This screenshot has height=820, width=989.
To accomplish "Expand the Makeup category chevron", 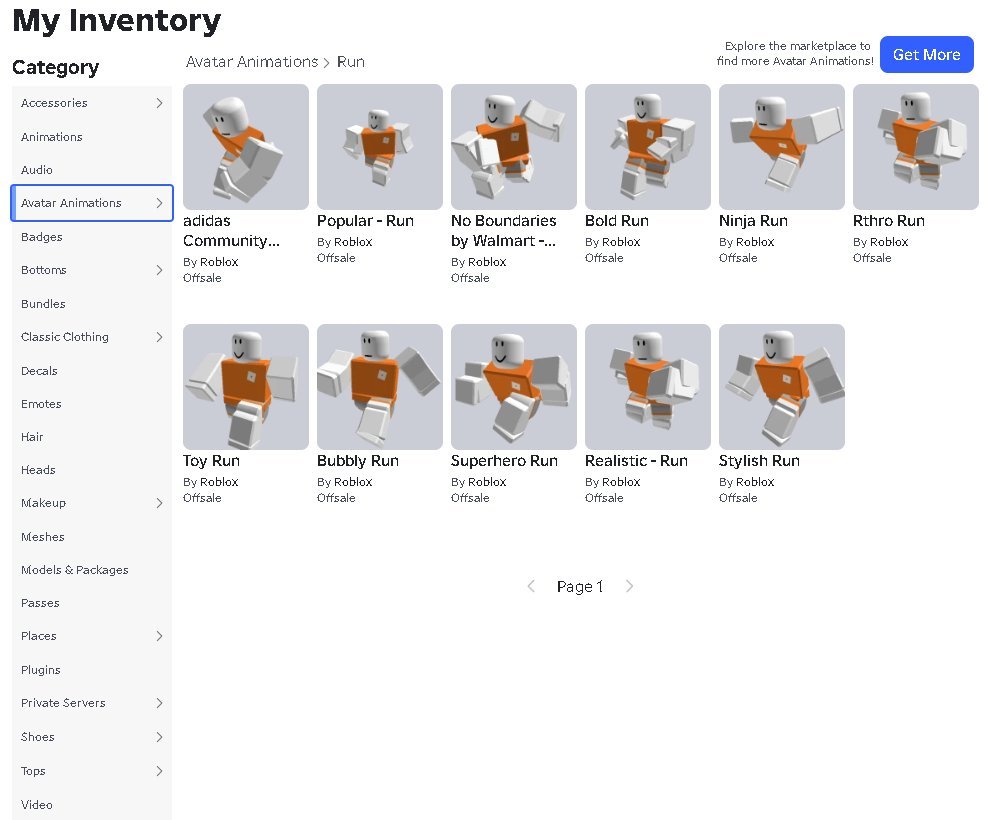I will pos(160,503).
